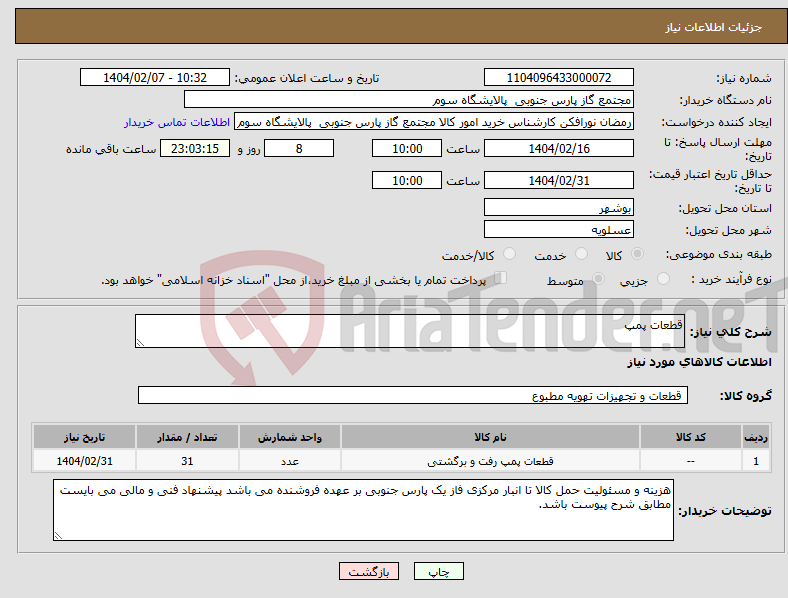Click the remaining time field 23:03:15
Image resolution: width=788 pixels, height=598 pixels.
195,148
